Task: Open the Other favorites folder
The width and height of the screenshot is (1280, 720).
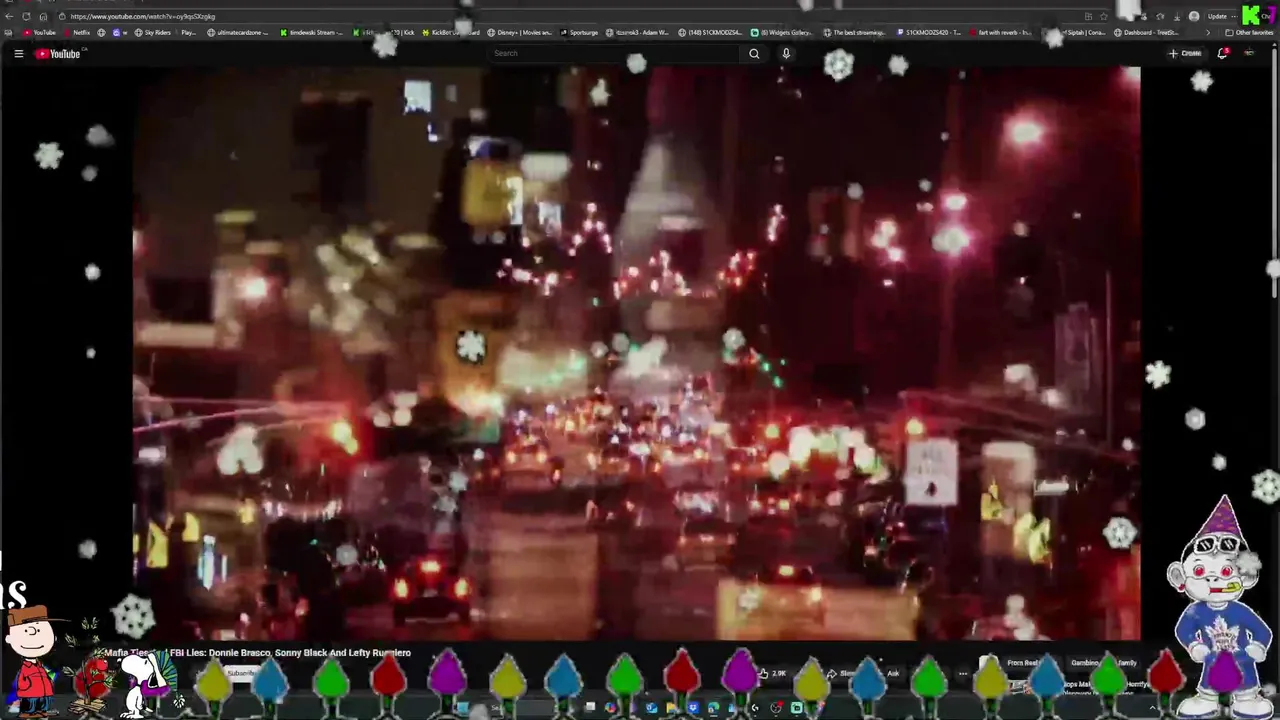Action: click(x=1249, y=32)
